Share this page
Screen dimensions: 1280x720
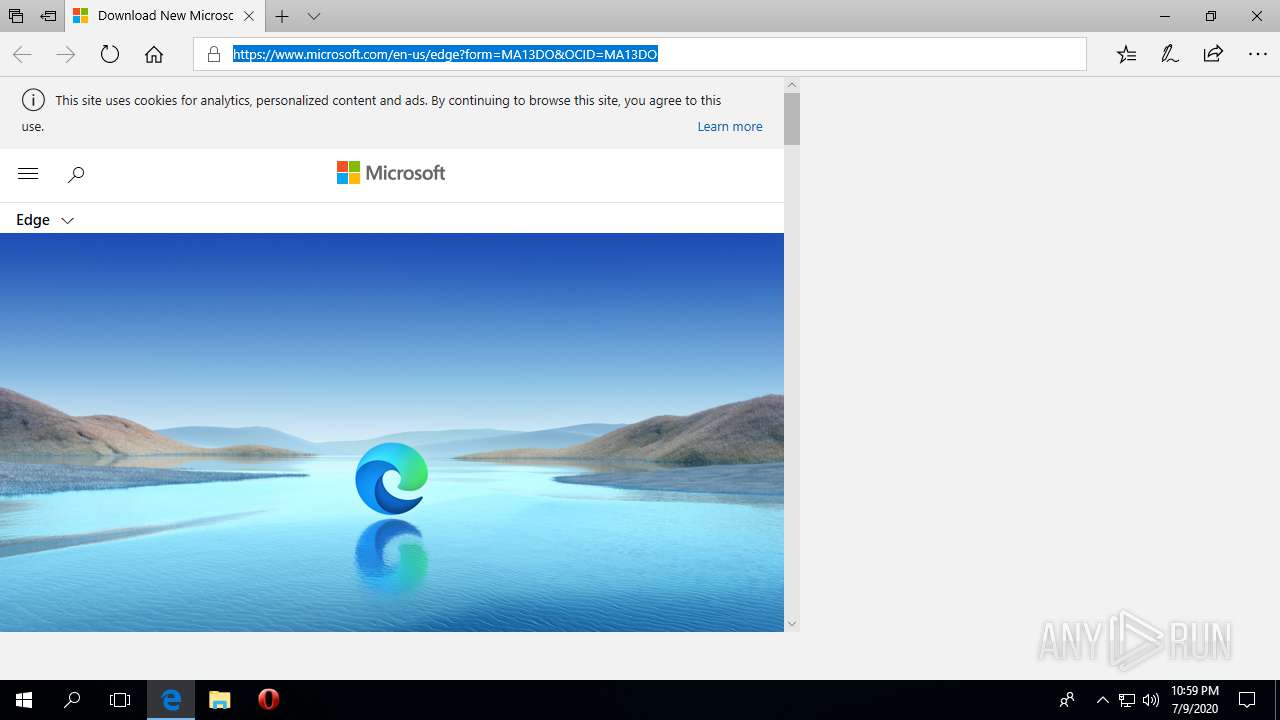[x=1213, y=54]
